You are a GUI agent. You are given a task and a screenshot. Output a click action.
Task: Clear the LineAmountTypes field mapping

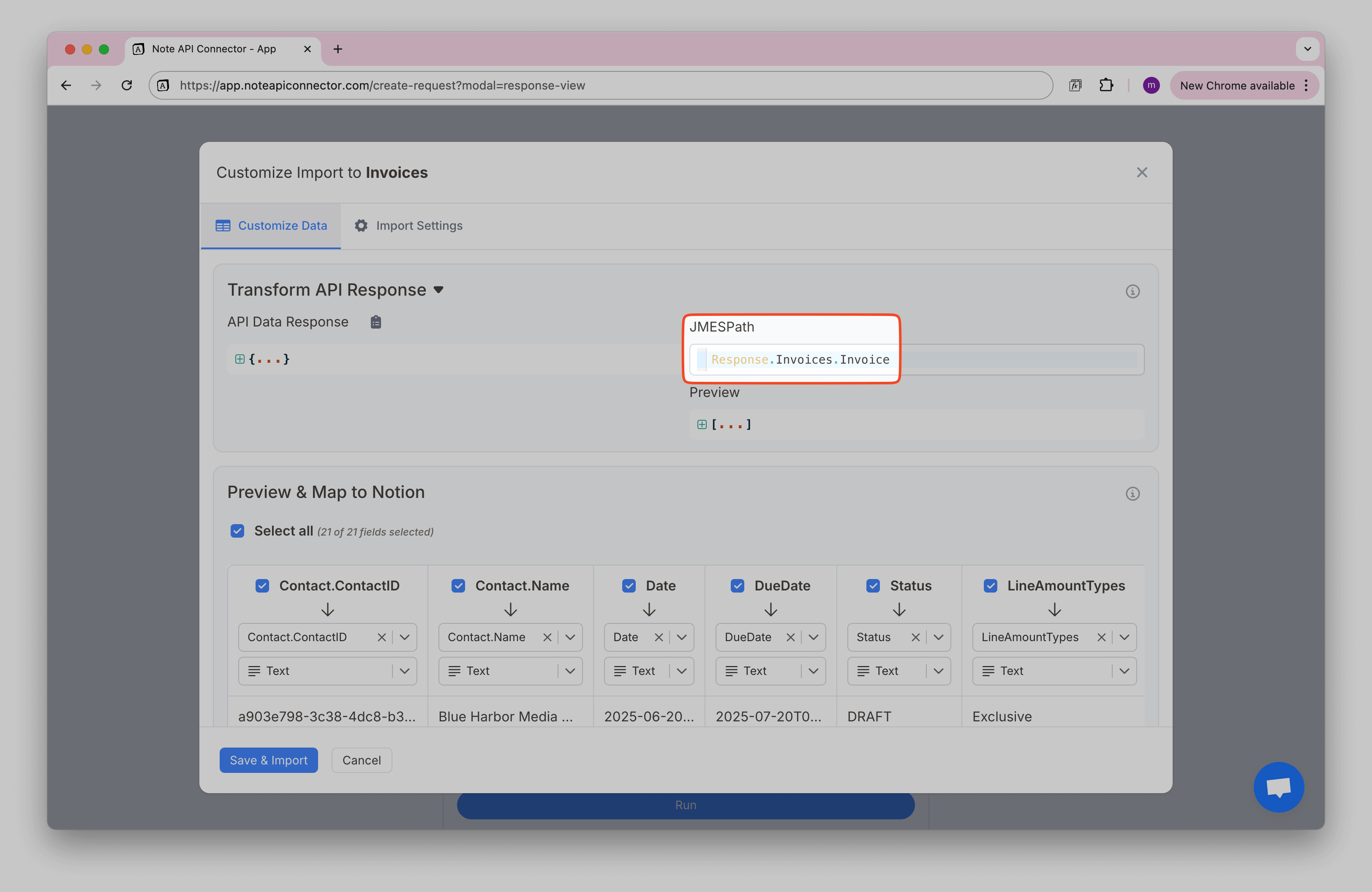(1101, 637)
